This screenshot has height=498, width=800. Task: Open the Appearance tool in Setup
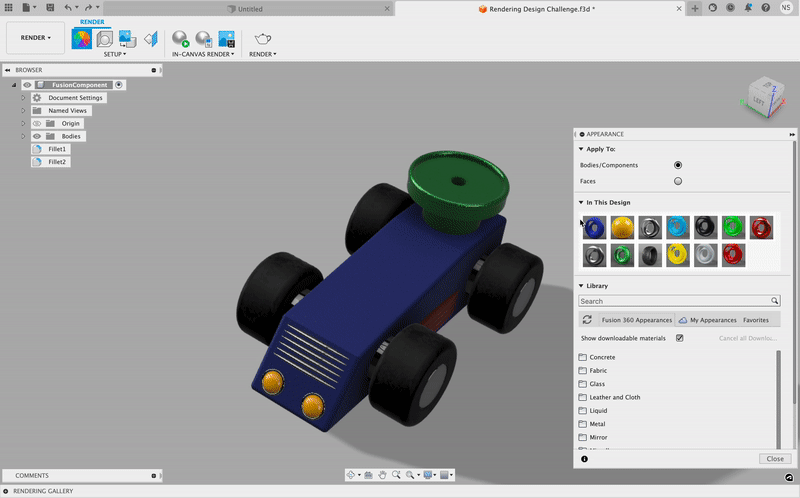point(82,39)
